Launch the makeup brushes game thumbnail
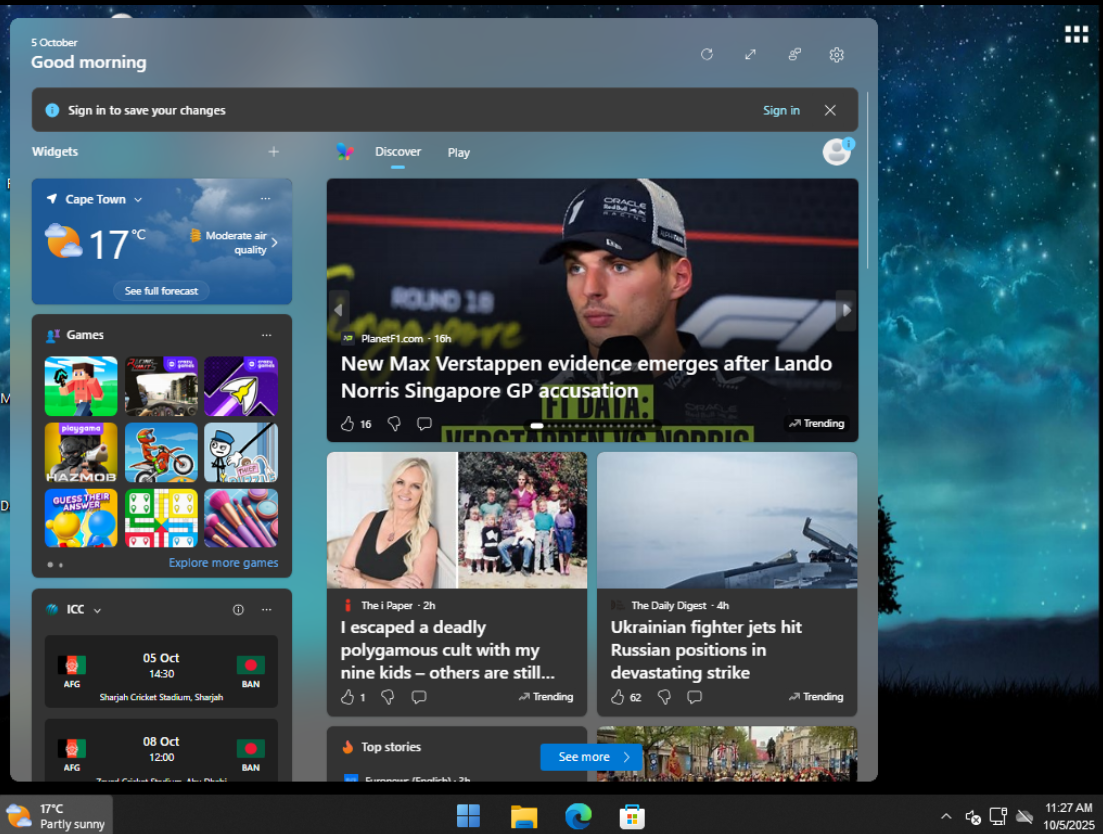This screenshot has width=1103, height=834. tap(241, 518)
